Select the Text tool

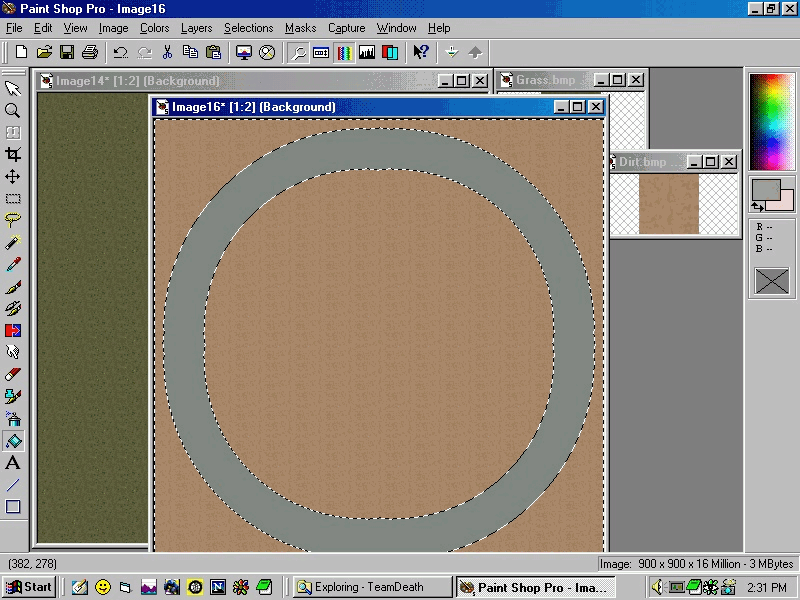pos(13,462)
